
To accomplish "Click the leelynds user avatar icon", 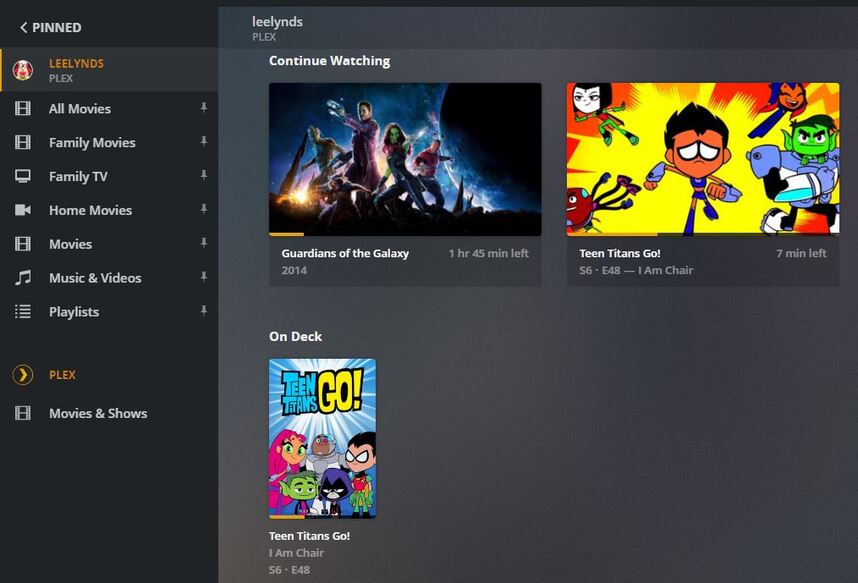I will (x=22, y=70).
